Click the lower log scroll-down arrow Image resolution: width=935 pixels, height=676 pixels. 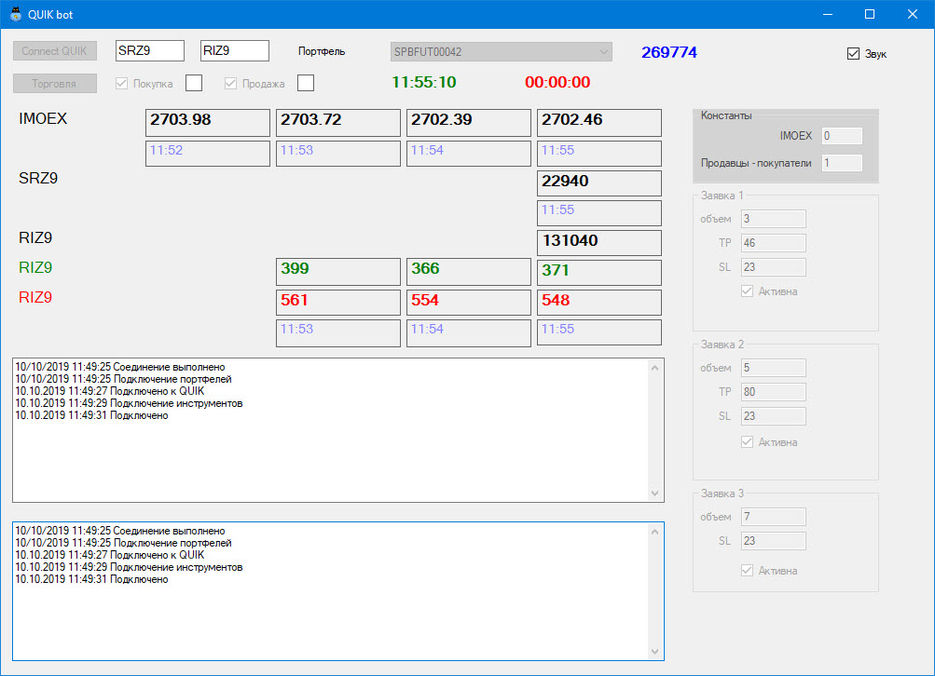[x=655, y=652]
